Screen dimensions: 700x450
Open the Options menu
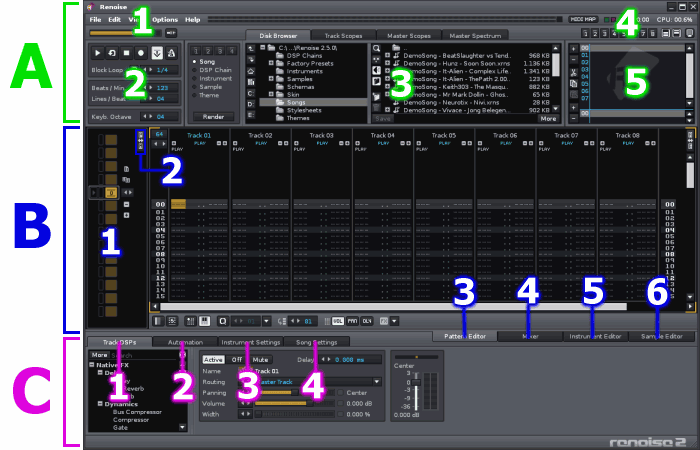point(165,20)
